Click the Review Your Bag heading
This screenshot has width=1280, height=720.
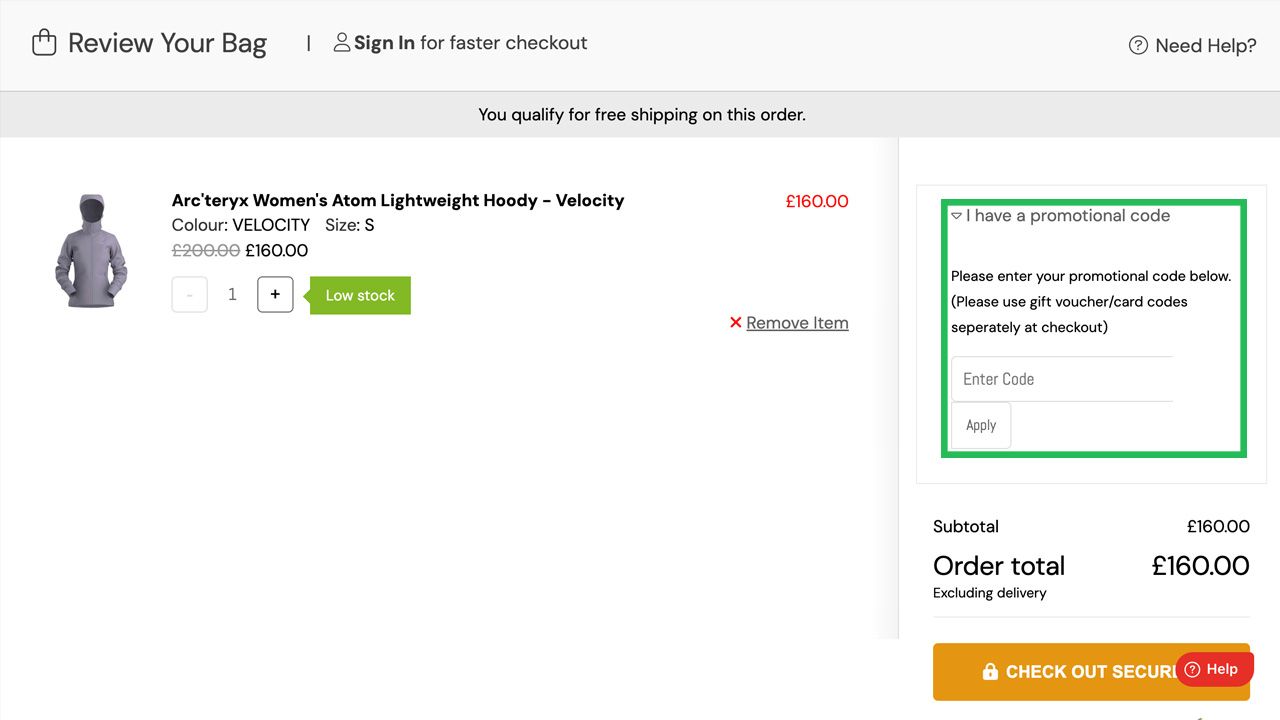click(167, 43)
